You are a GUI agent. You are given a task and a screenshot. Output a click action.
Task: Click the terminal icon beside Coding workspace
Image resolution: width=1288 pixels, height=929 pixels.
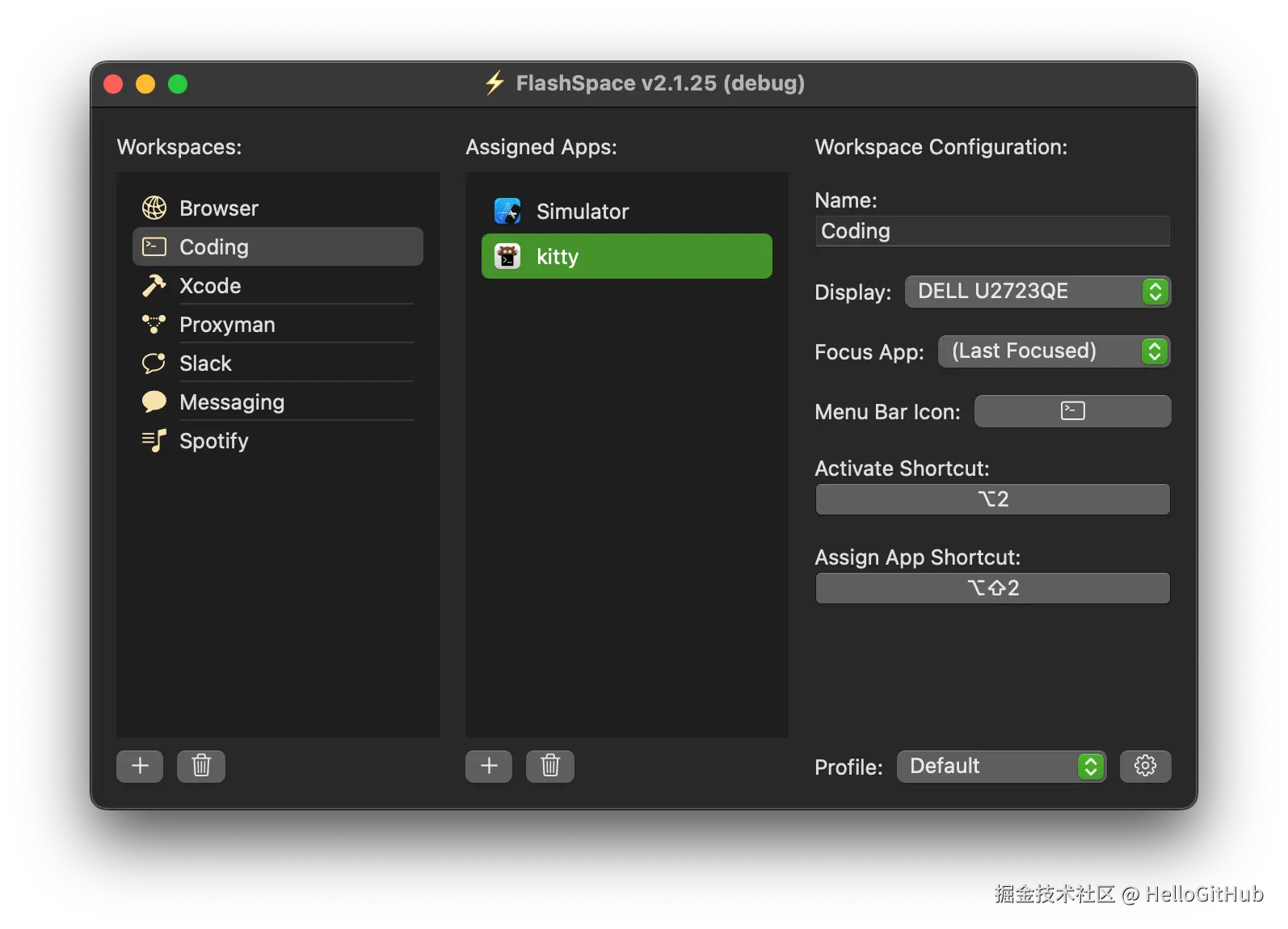pyautogui.click(x=154, y=247)
